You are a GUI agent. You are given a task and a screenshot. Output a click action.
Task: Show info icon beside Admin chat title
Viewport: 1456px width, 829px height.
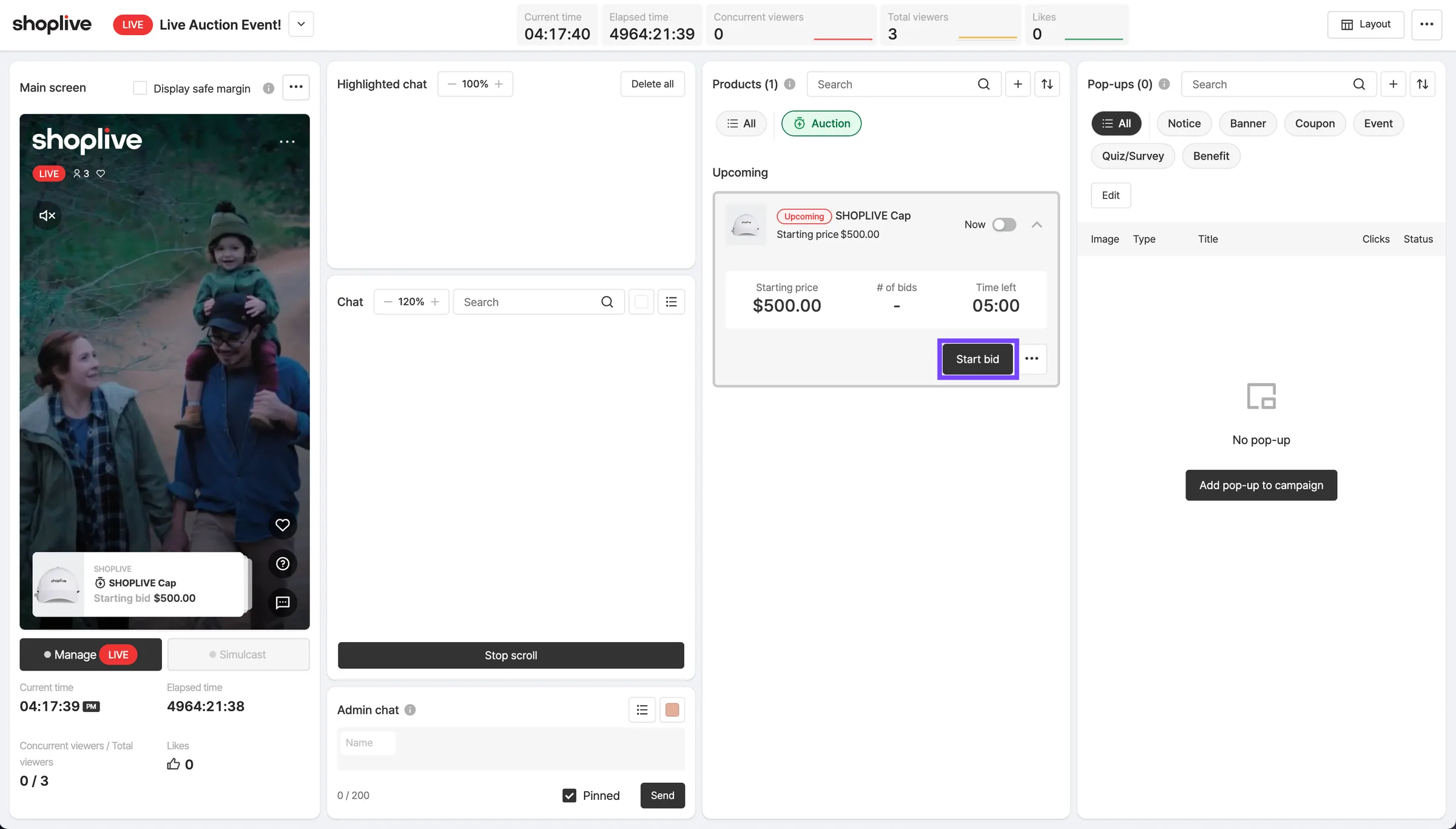click(x=410, y=710)
